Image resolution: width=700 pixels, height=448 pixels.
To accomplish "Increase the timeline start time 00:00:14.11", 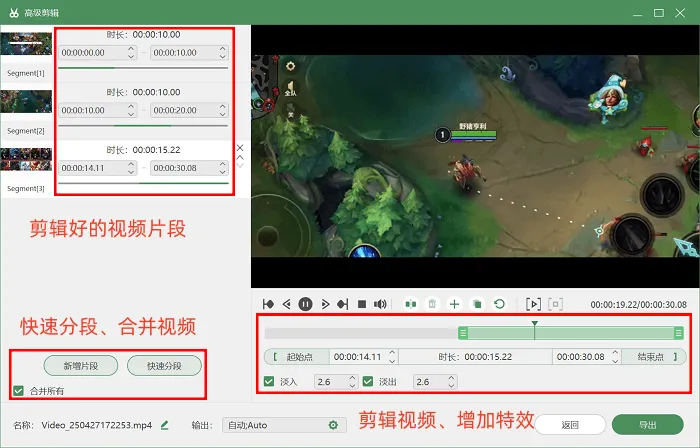I will click(x=392, y=353).
